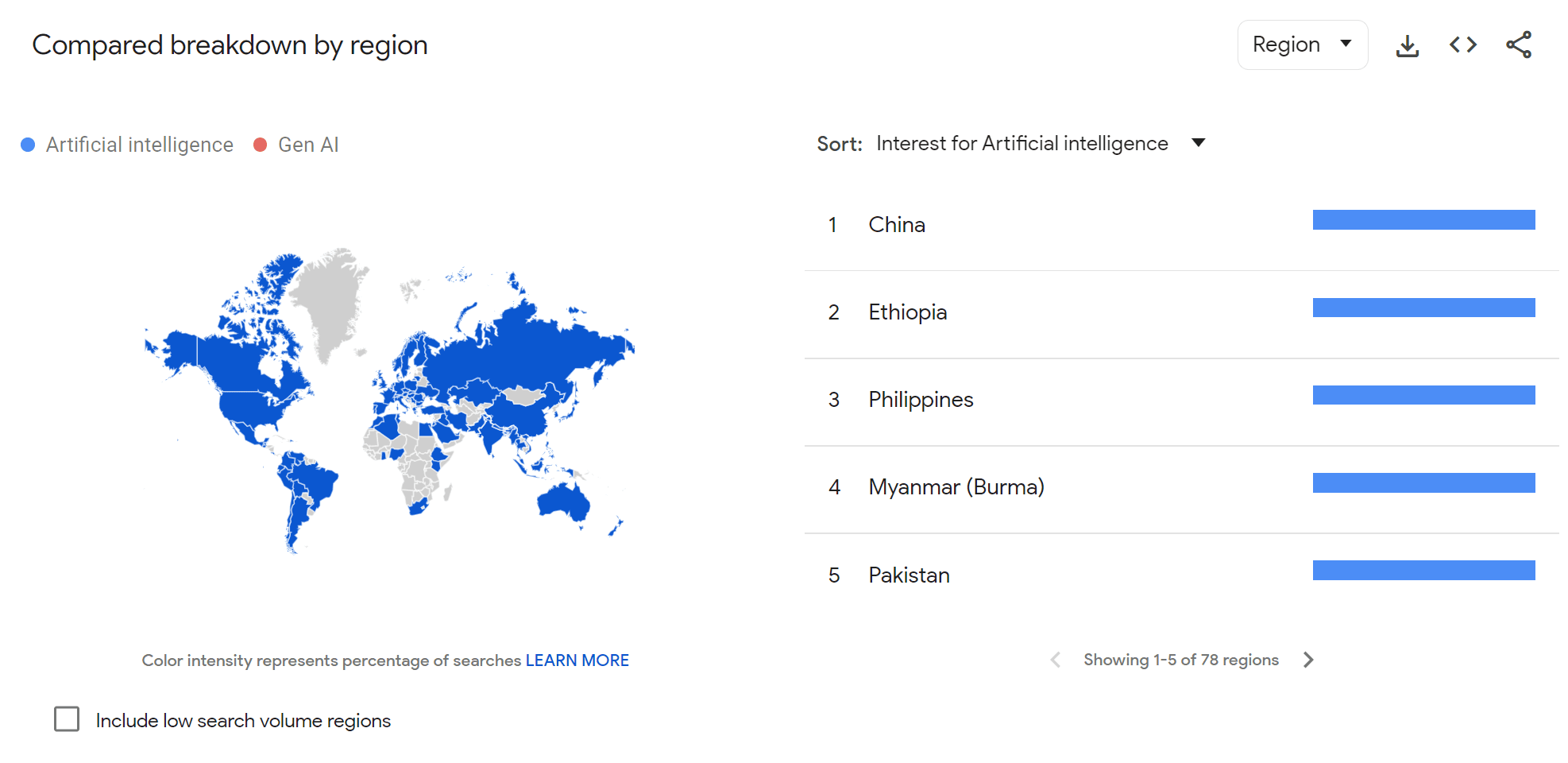Go to the next page of regions
1568x763 pixels.
tap(1308, 660)
